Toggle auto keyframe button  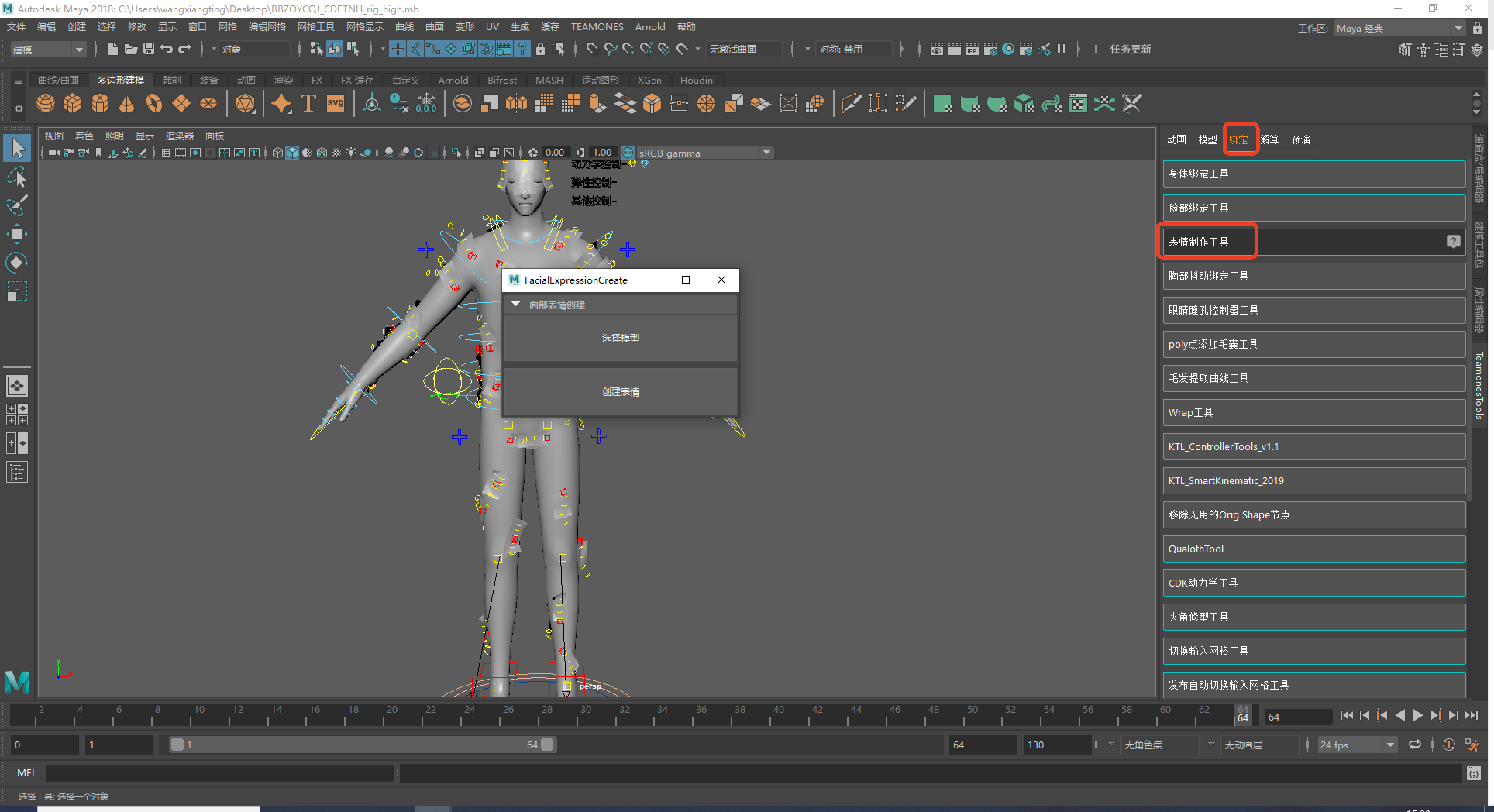(1448, 745)
